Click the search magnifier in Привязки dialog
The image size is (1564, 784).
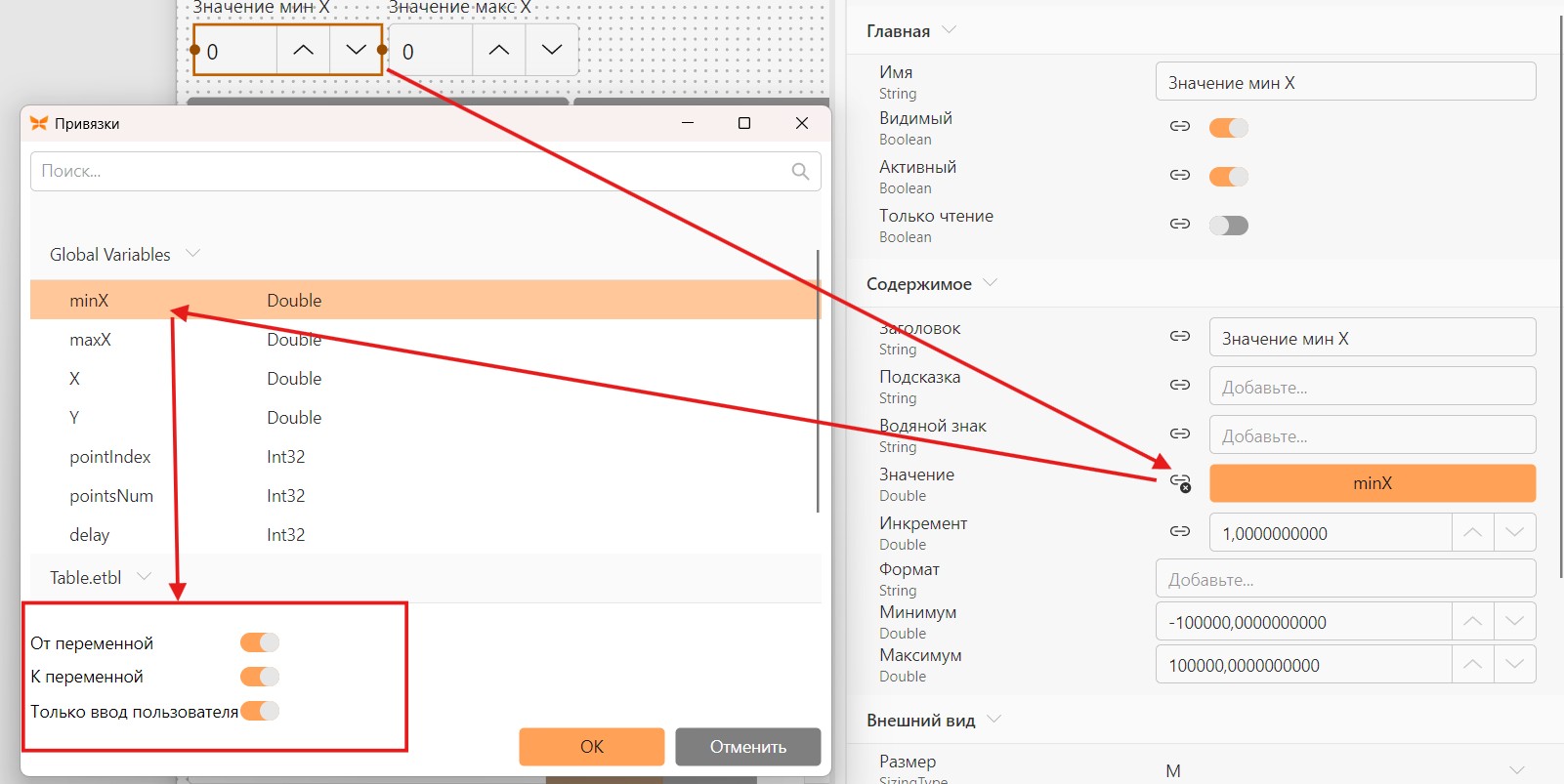(800, 171)
